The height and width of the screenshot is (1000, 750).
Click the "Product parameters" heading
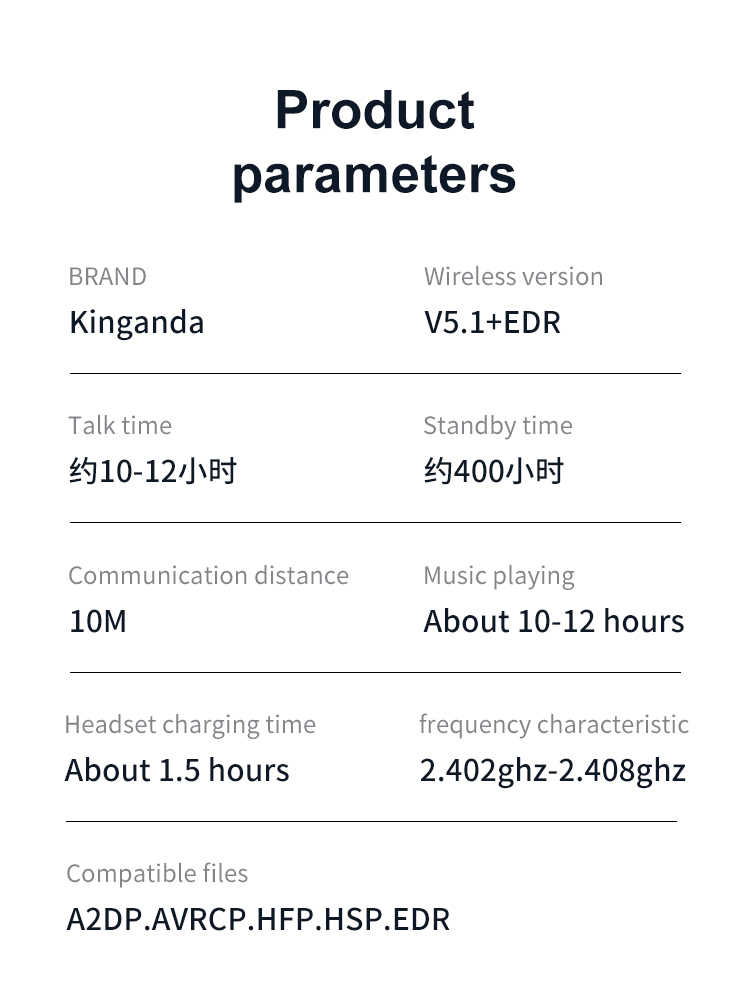(374, 141)
